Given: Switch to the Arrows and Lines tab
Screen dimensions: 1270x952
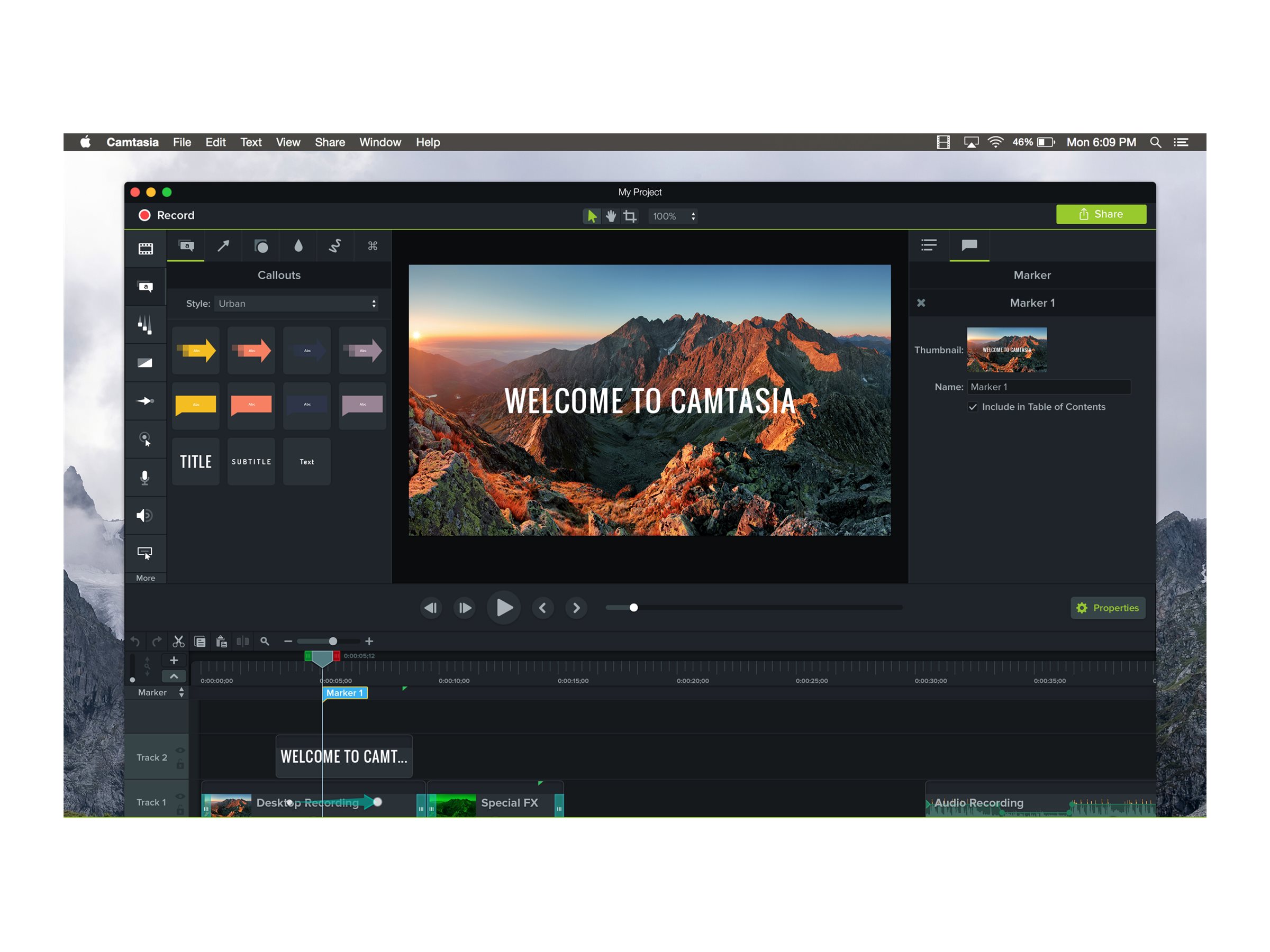Looking at the screenshot, I should [223, 246].
